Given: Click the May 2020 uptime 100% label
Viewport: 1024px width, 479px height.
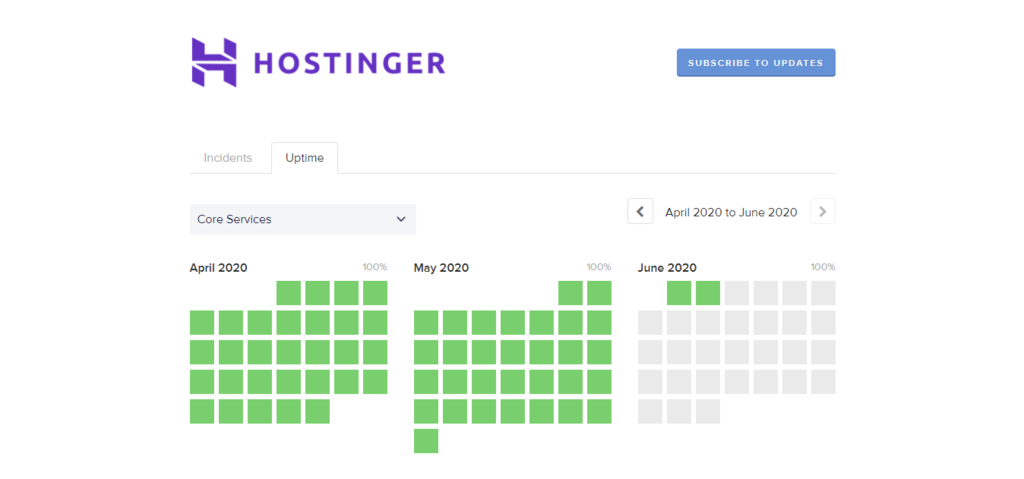Looking at the screenshot, I should tap(599, 267).
